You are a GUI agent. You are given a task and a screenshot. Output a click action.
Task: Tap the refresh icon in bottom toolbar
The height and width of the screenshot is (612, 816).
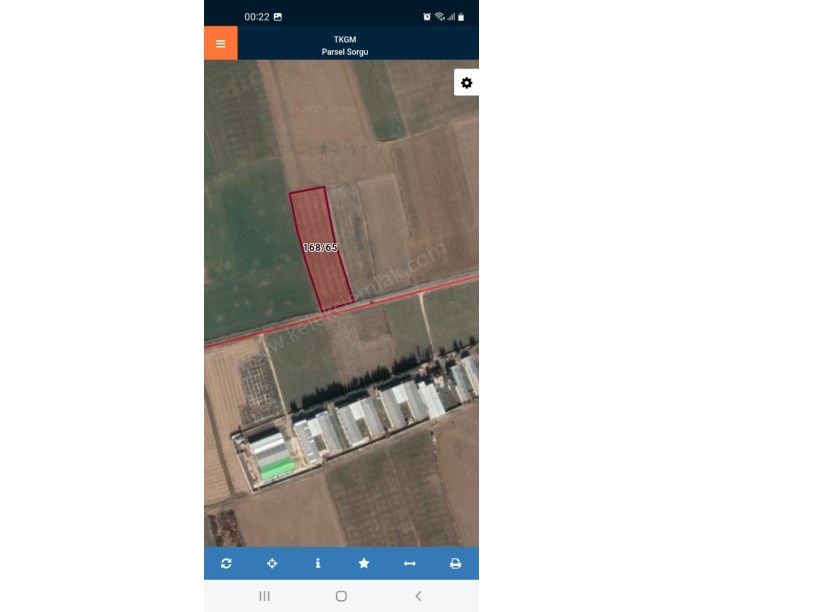(x=226, y=563)
